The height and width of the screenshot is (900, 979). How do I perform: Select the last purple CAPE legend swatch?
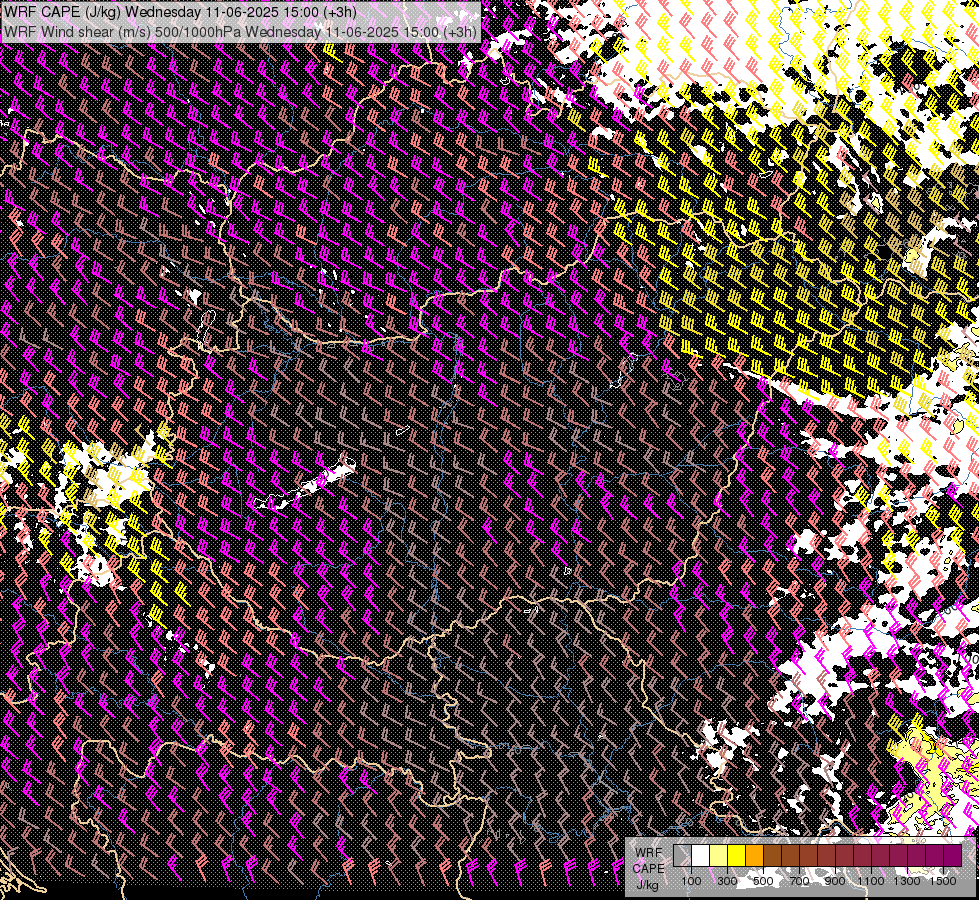click(x=953, y=855)
